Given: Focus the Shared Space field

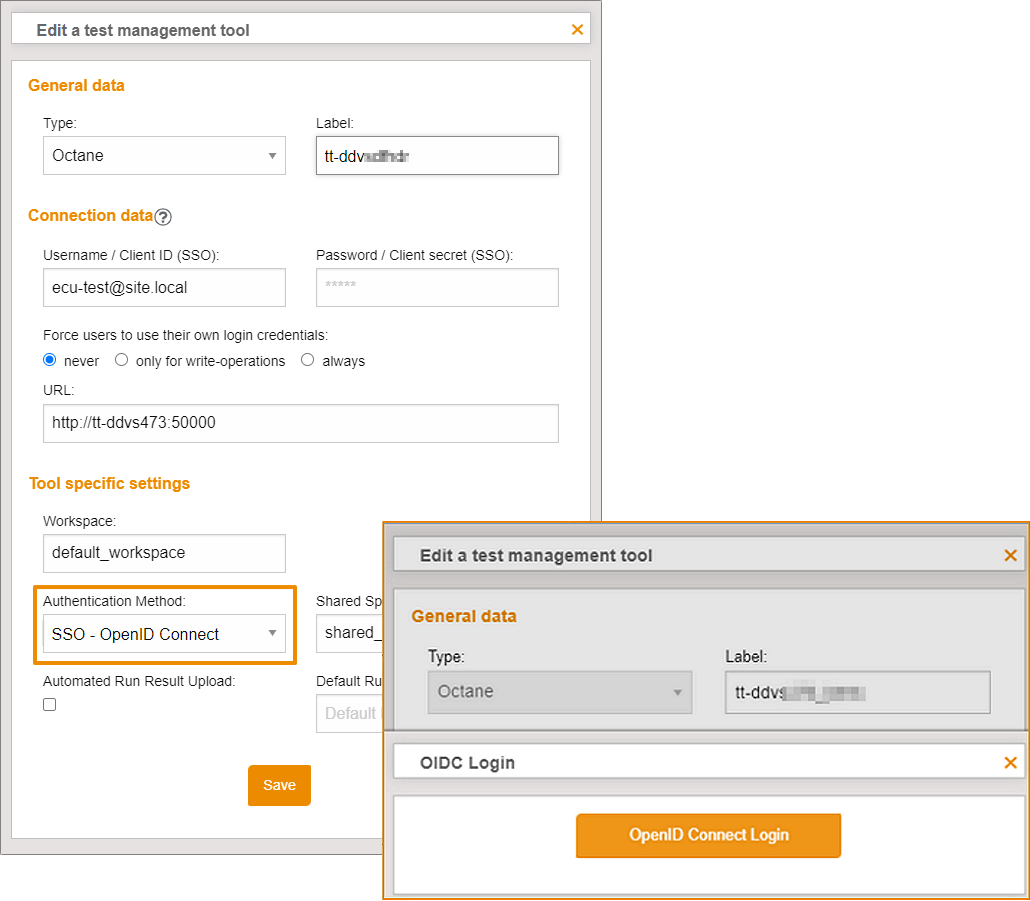Looking at the screenshot, I should [349, 634].
